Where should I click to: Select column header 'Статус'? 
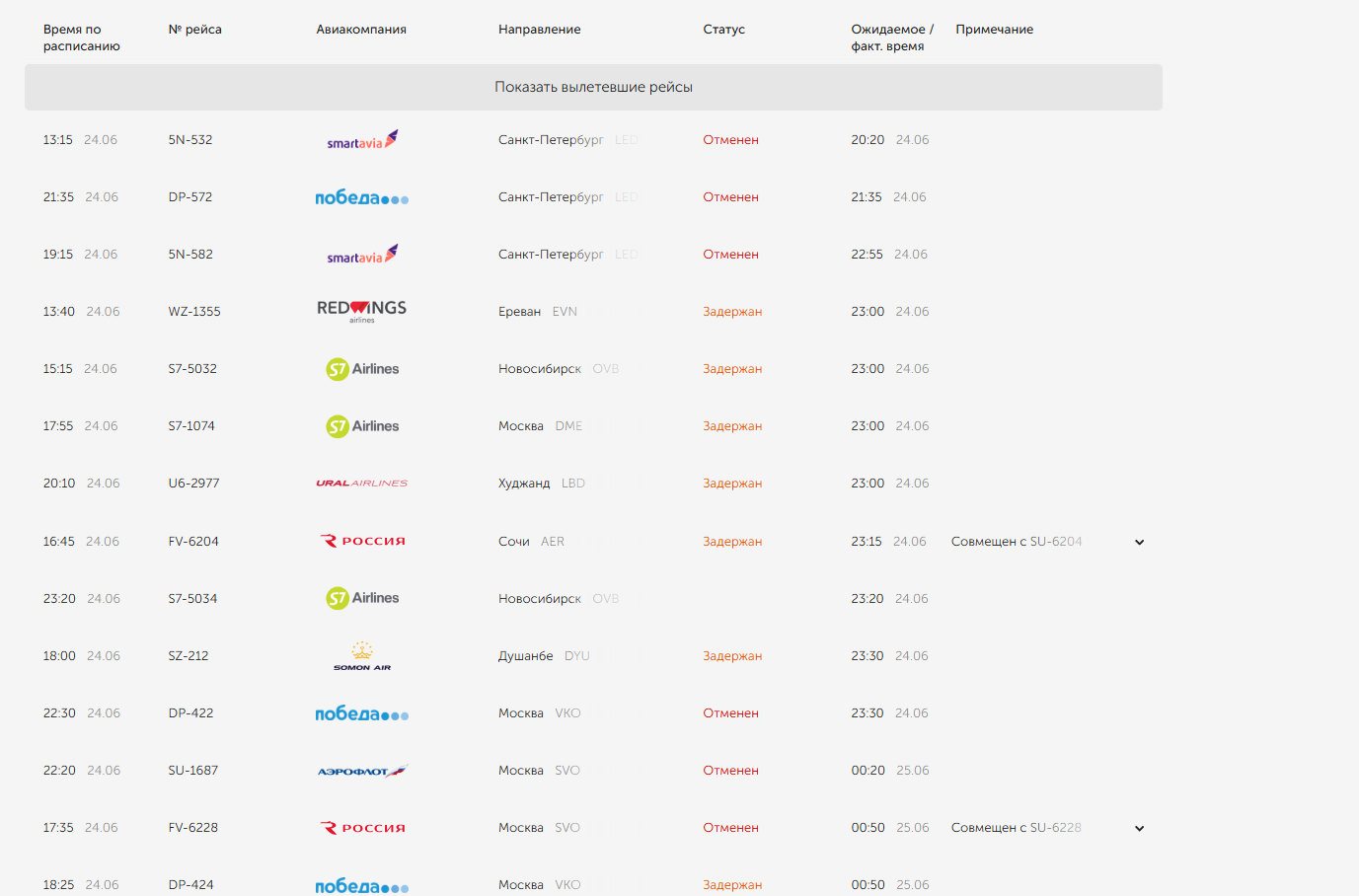coord(723,30)
